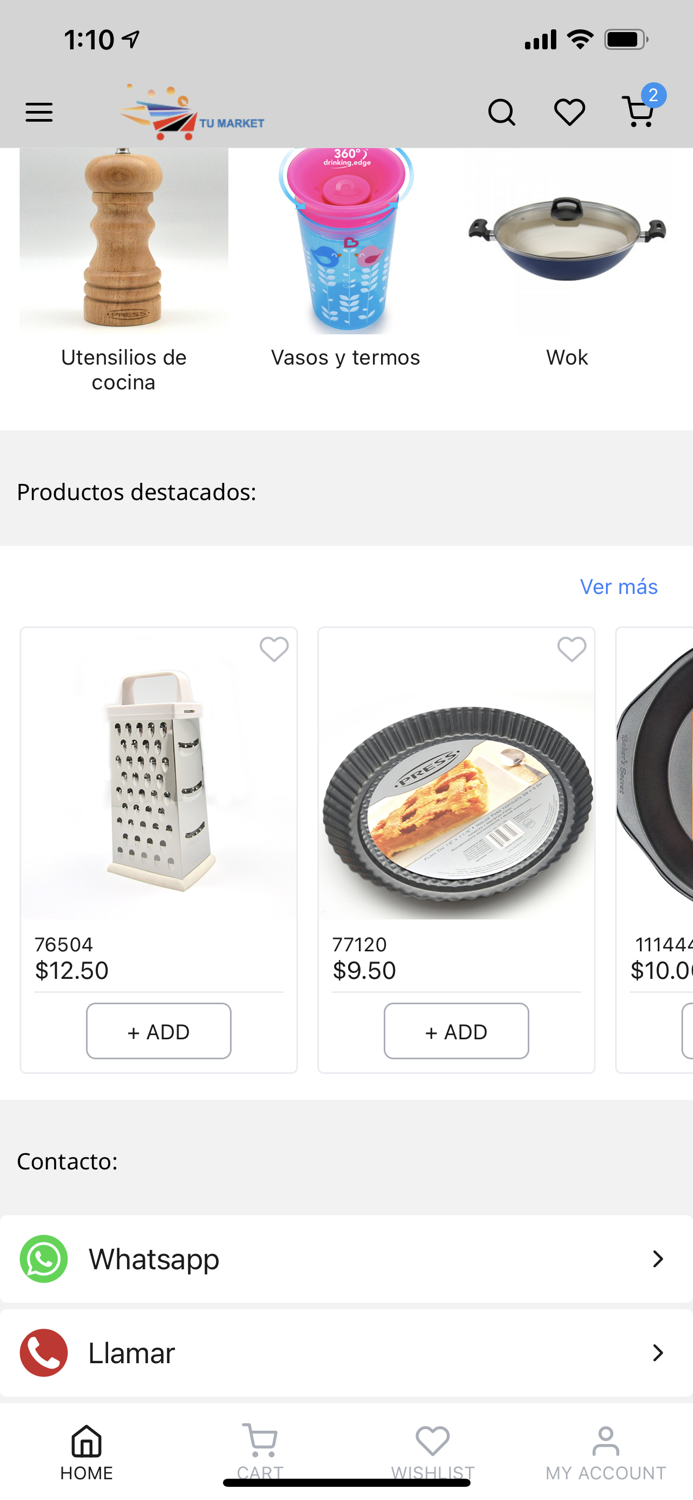Viewport: 693px width, 1500px height.
Task: Add product 76504 to the cart
Action: [x=158, y=1030]
